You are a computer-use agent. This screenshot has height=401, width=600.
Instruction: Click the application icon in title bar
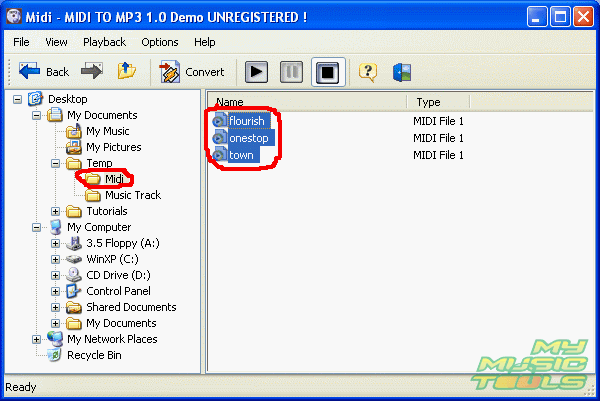[x=14, y=16]
